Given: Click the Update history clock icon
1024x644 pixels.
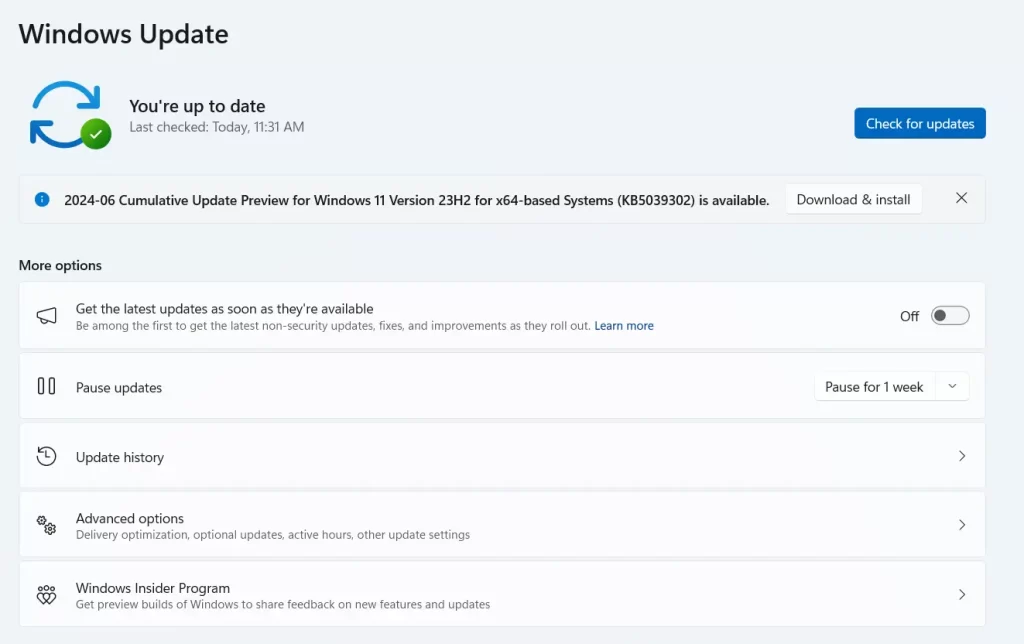Looking at the screenshot, I should (46, 456).
